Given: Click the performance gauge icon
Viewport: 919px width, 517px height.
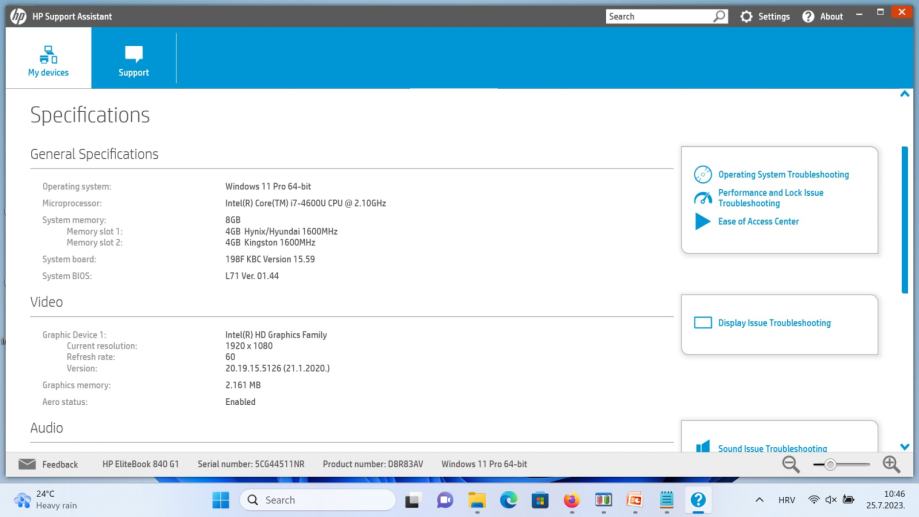Looking at the screenshot, I should [x=703, y=198].
